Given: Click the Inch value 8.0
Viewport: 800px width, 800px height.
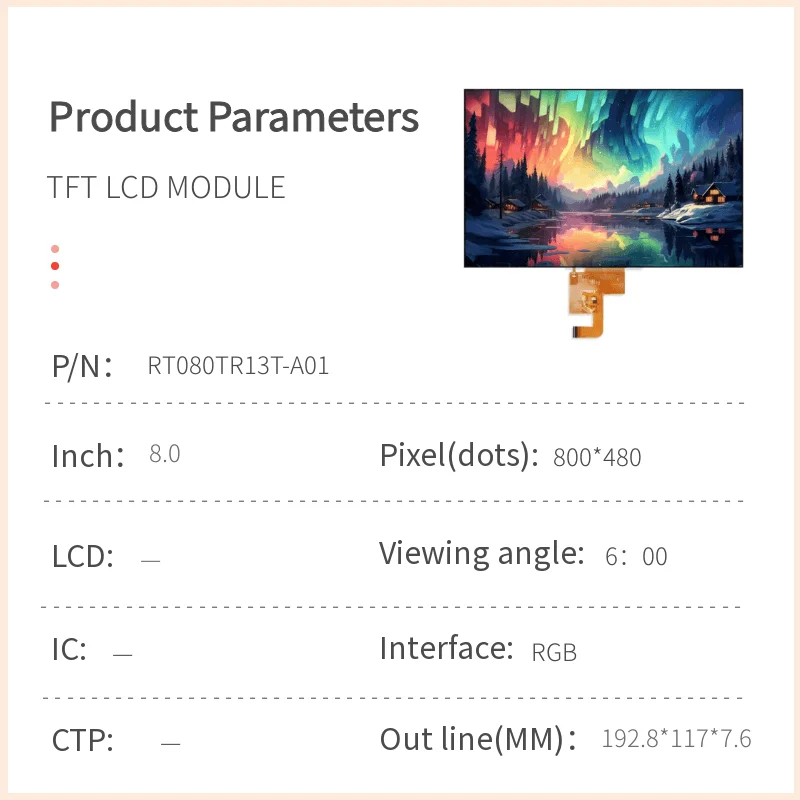Looking at the screenshot, I should (x=164, y=454).
